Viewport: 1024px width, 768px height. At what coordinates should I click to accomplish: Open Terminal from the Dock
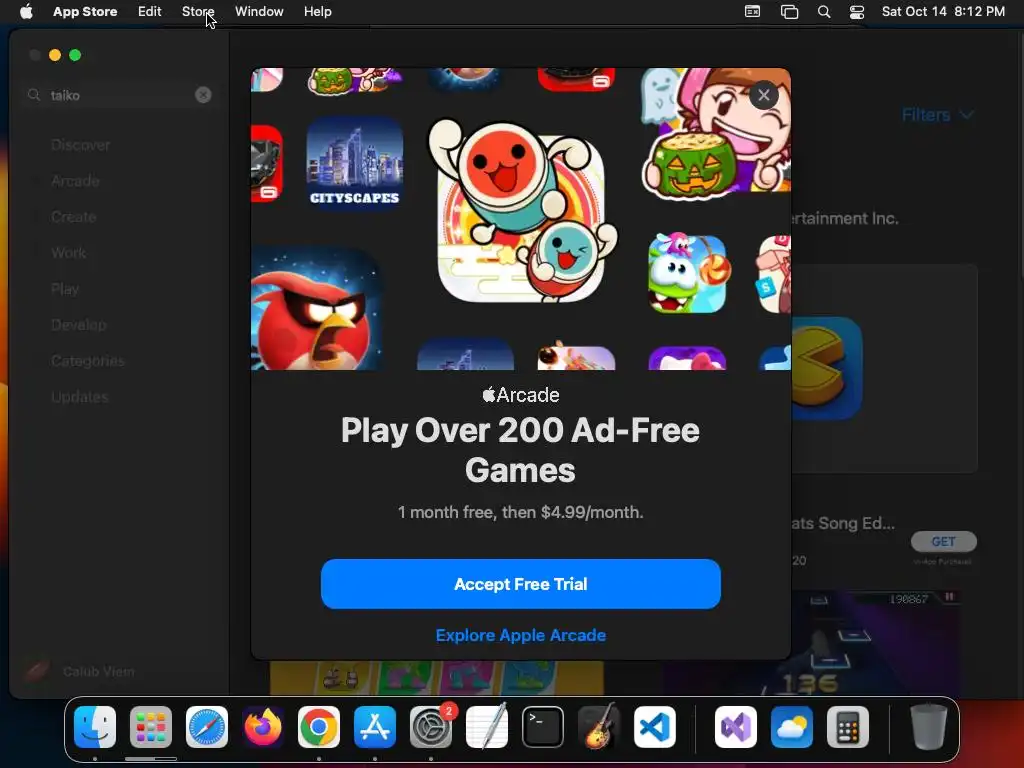coord(543,727)
